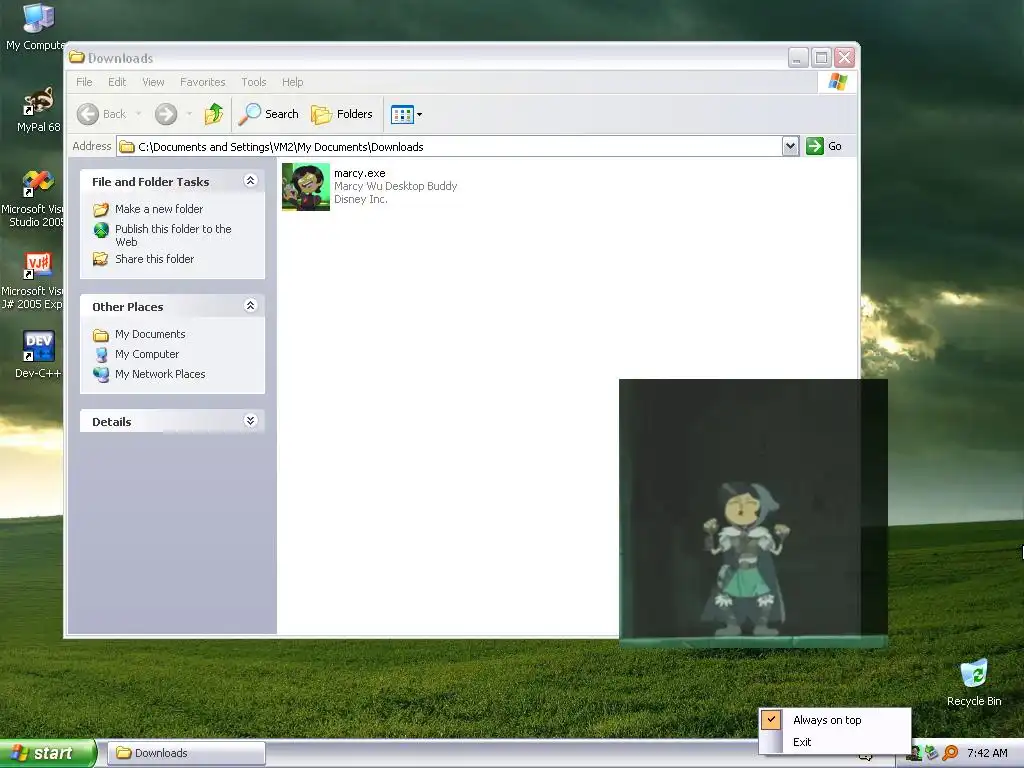The height and width of the screenshot is (768, 1024).
Task: Click the Windows flag logo in Explorer
Action: coord(837,82)
